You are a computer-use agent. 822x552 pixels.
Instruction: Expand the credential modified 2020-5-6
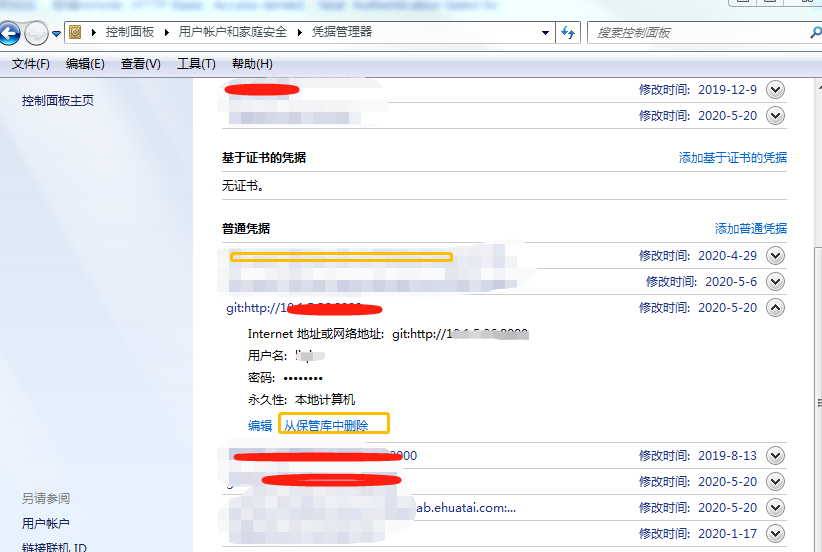click(x=775, y=282)
